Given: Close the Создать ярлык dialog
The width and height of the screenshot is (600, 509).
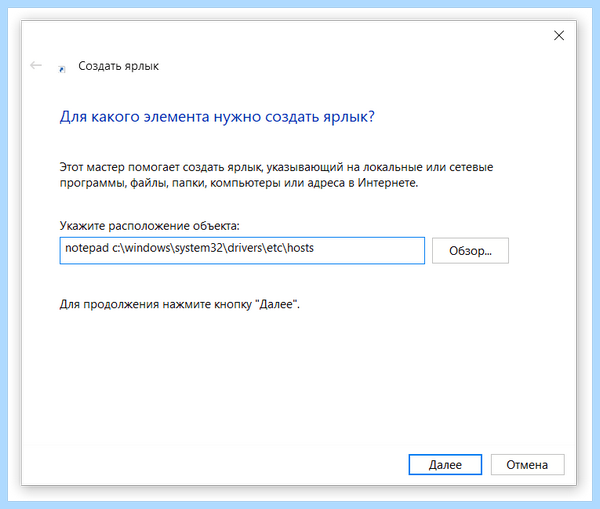Looking at the screenshot, I should (559, 36).
